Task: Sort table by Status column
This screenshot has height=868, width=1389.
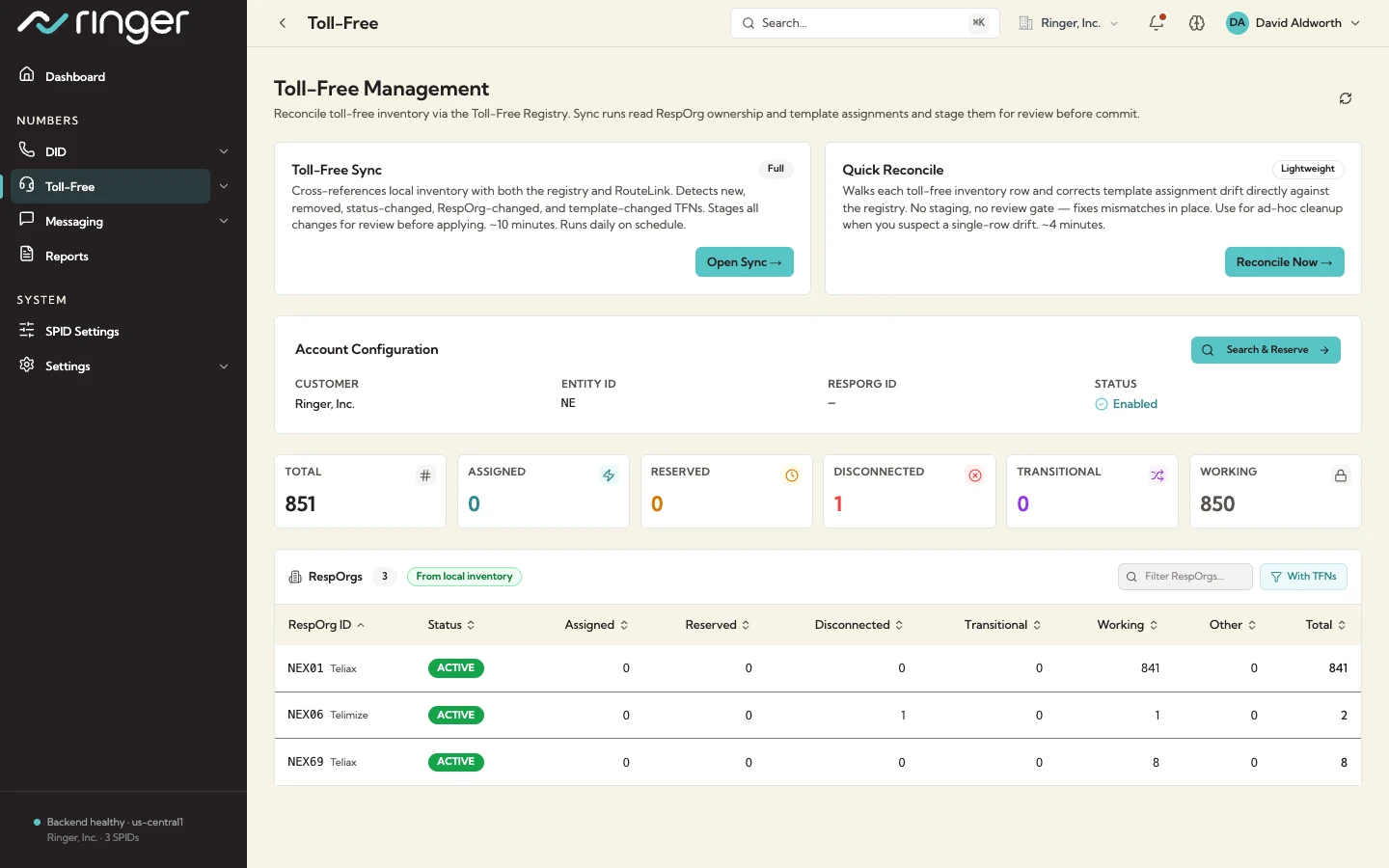Action: [x=451, y=625]
